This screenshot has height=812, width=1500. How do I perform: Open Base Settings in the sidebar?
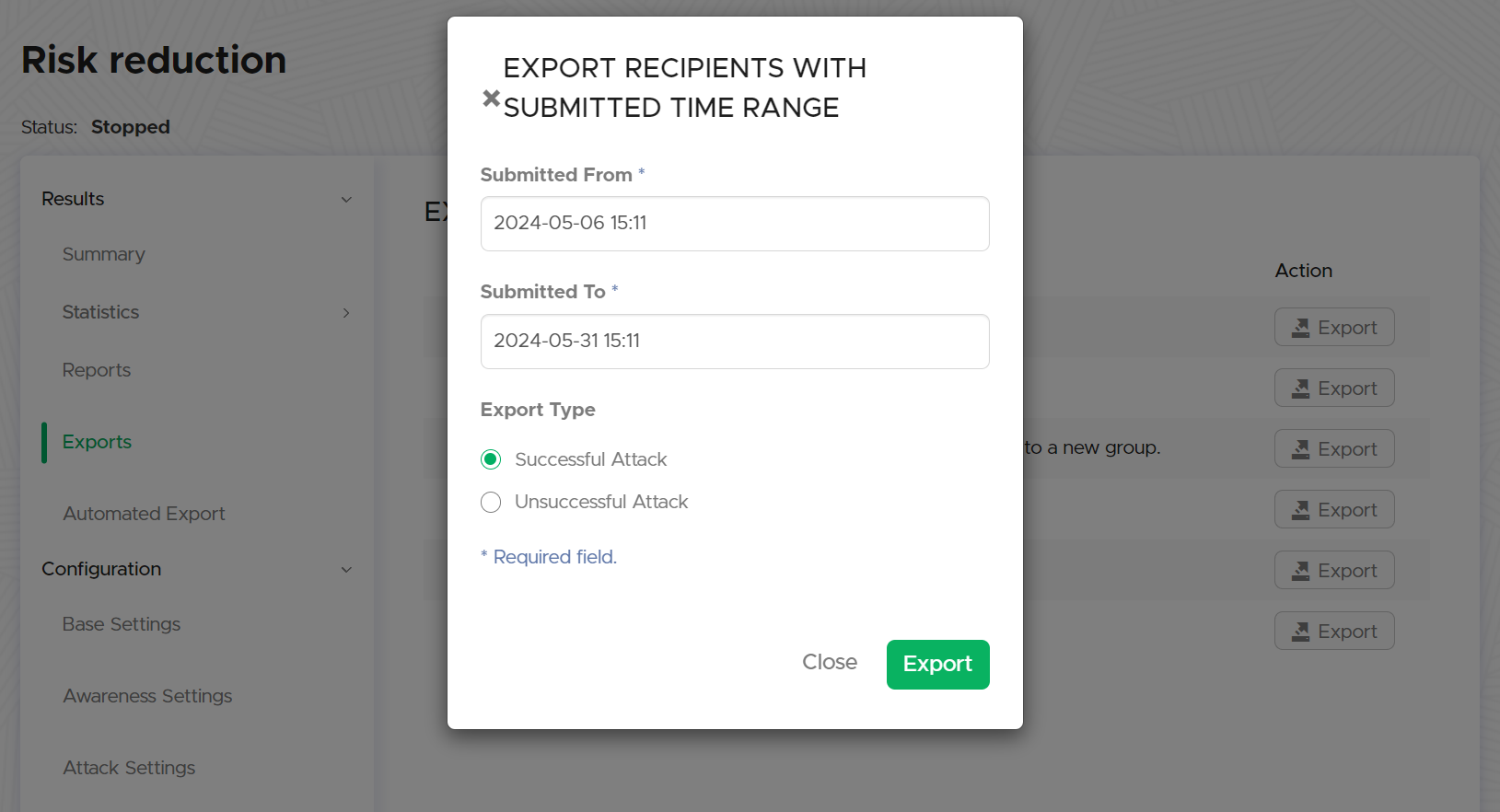tap(122, 624)
